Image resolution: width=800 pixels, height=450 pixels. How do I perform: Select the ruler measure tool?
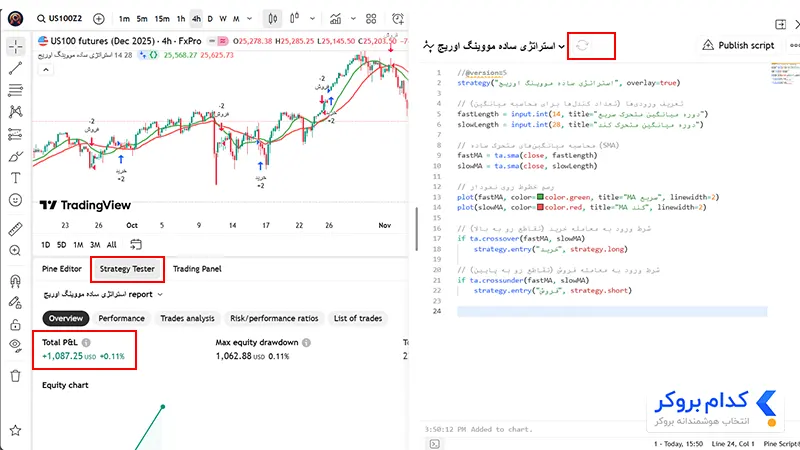[x=15, y=229]
